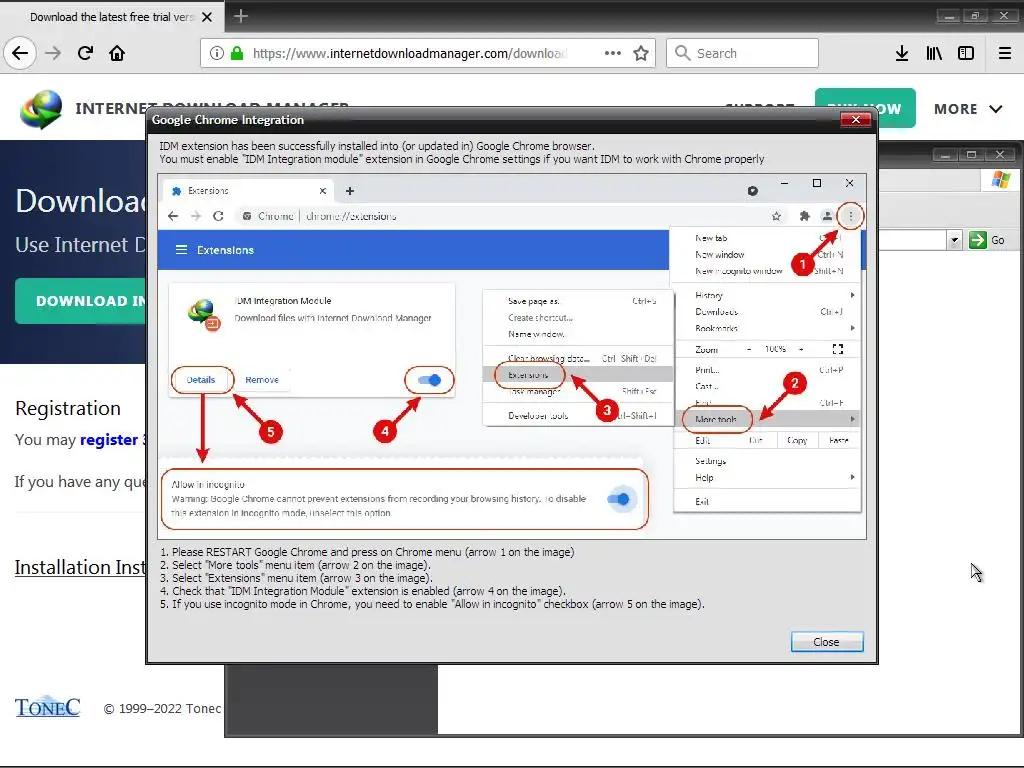The image size is (1024, 768).
Task: Show site information icon in address bar
Action: [x=217, y=53]
